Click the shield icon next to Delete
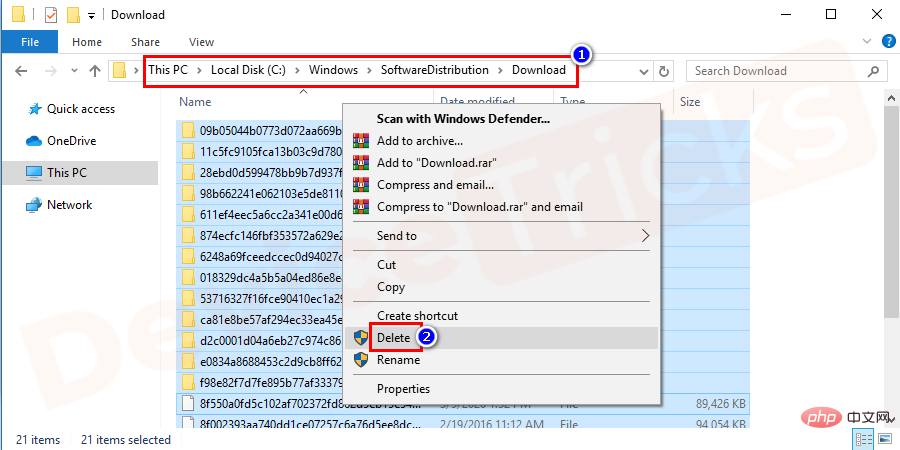 click(x=360, y=338)
